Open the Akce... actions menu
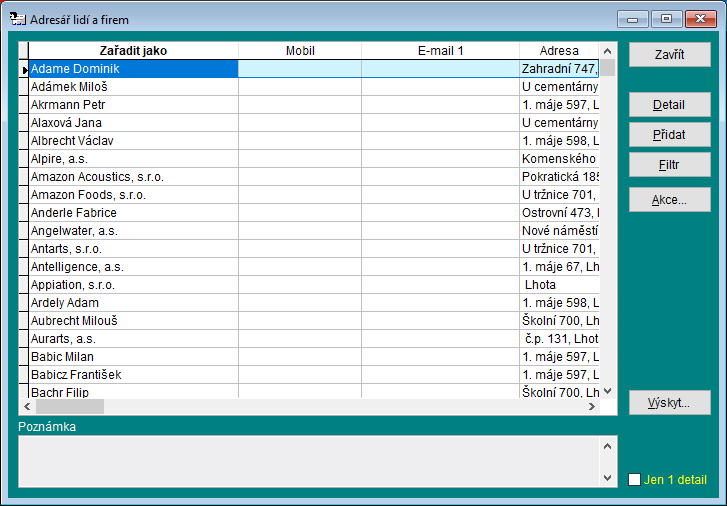727x506 pixels. tap(669, 200)
